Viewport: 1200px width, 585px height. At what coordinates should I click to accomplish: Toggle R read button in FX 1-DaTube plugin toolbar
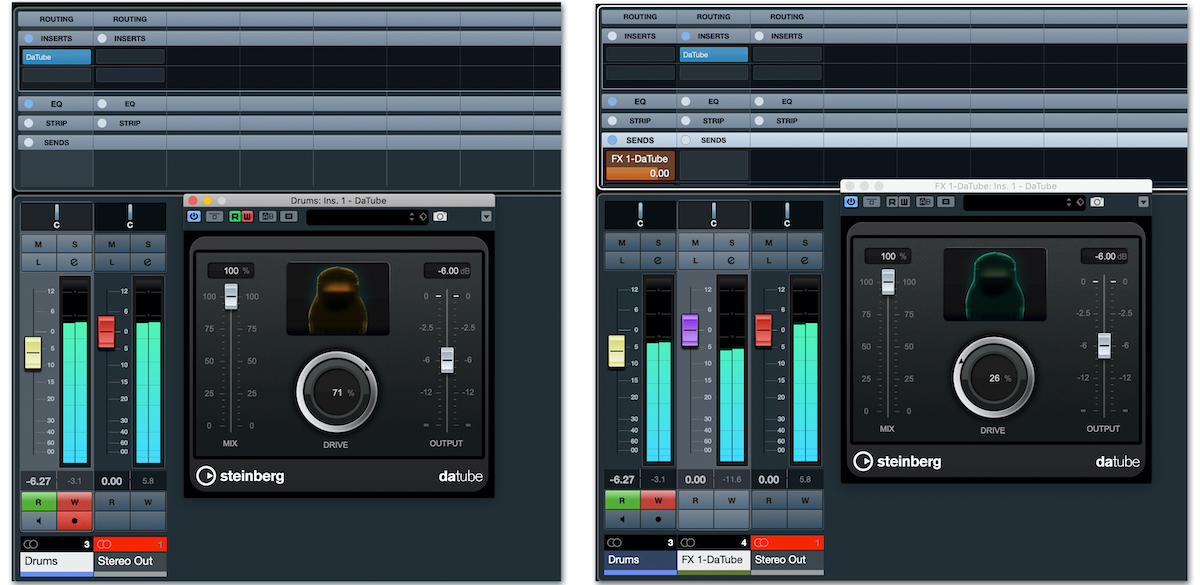pyautogui.click(x=893, y=201)
